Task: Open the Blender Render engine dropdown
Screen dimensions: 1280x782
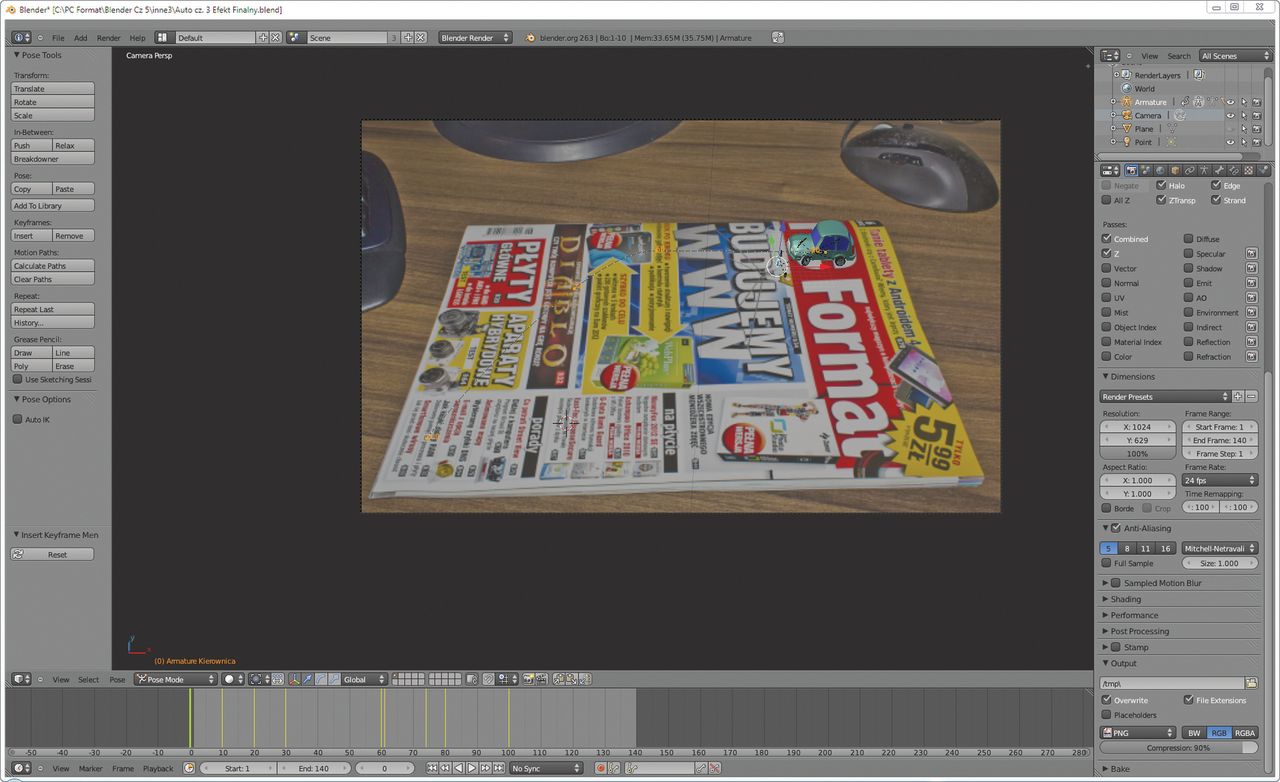Action: pos(475,37)
